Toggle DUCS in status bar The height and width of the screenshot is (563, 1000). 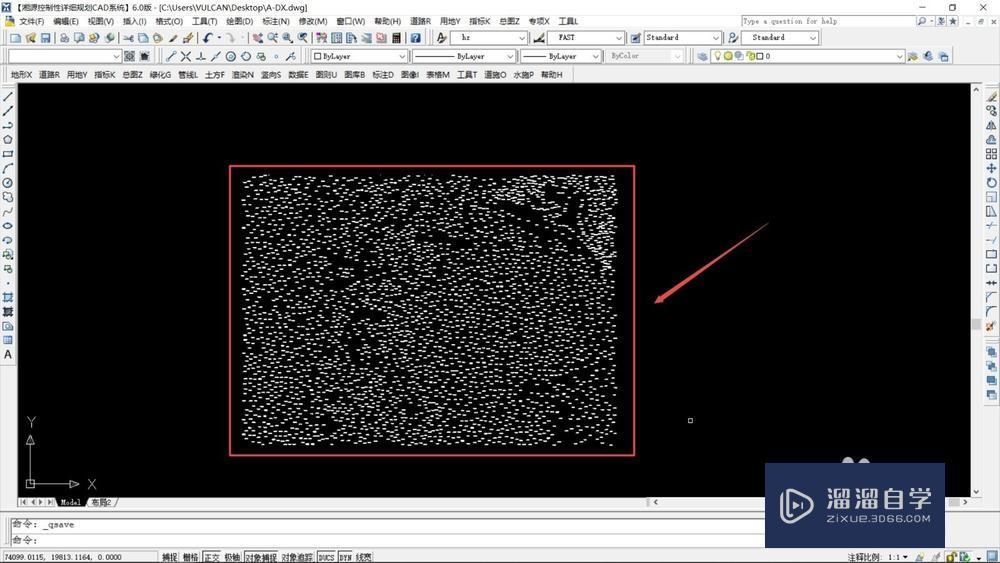pos(326,557)
